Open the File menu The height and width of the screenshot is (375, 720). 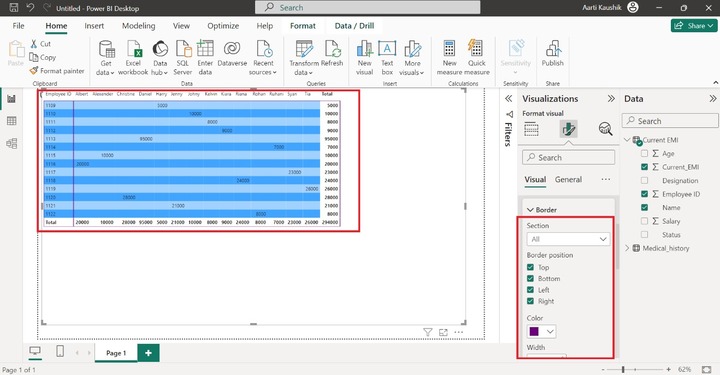(x=18, y=26)
